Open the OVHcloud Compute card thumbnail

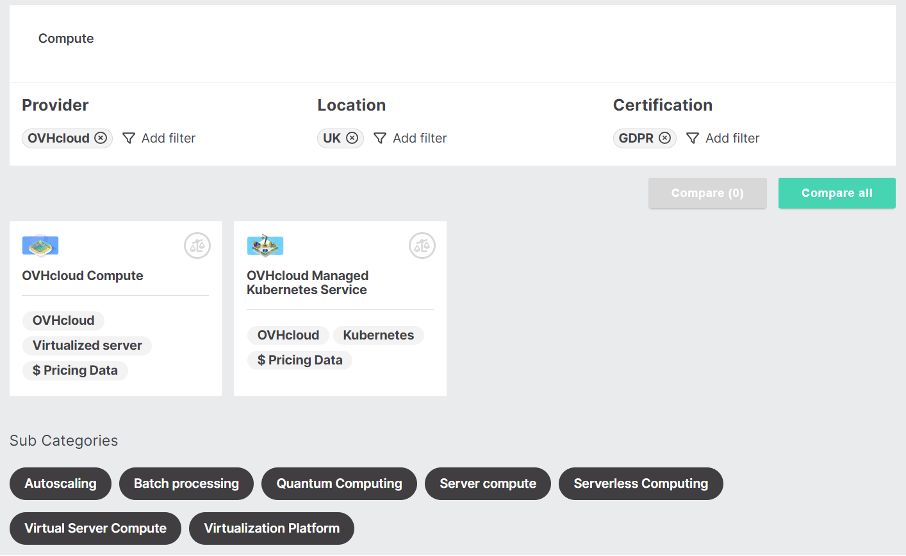click(x=40, y=245)
